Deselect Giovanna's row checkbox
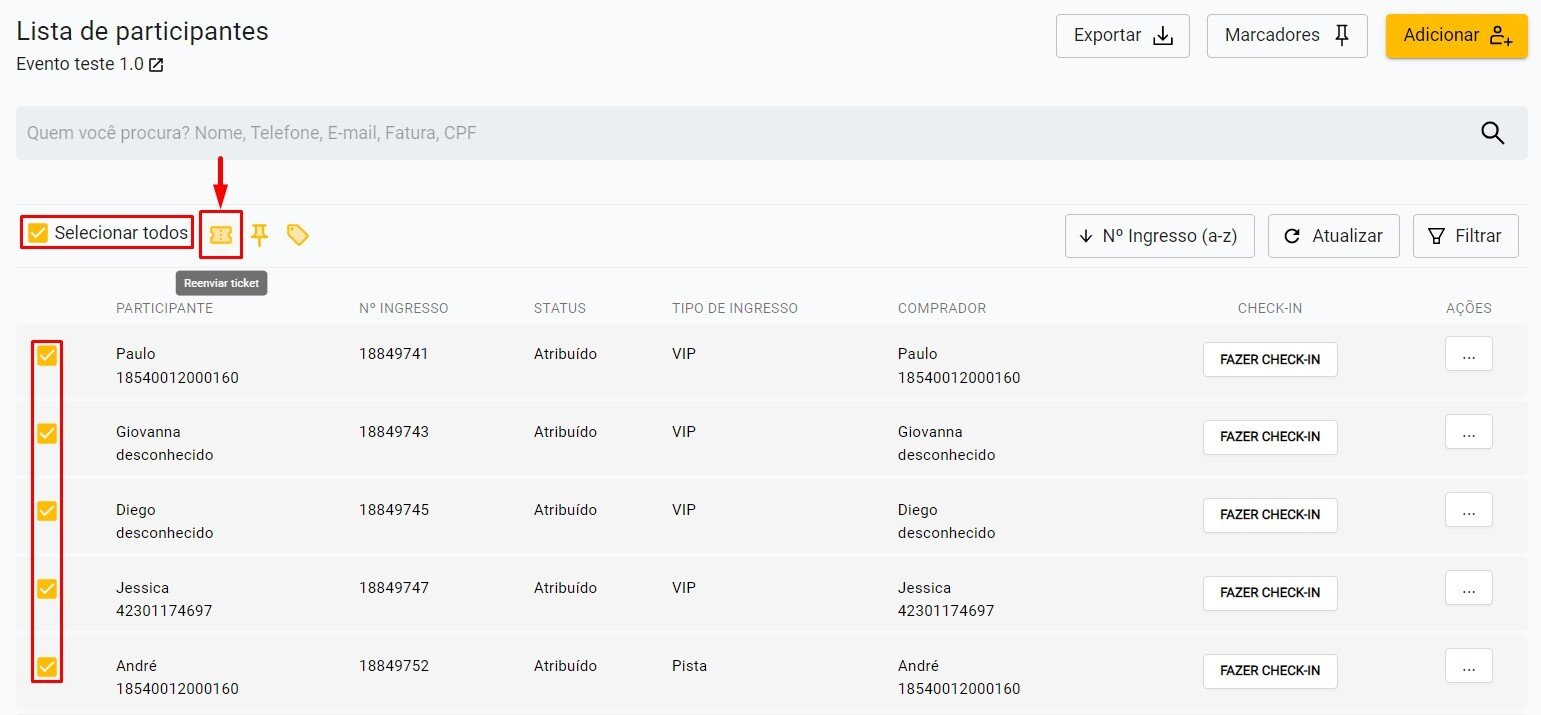The height and width of the screenshot is (715, 1541). point(47,434)
